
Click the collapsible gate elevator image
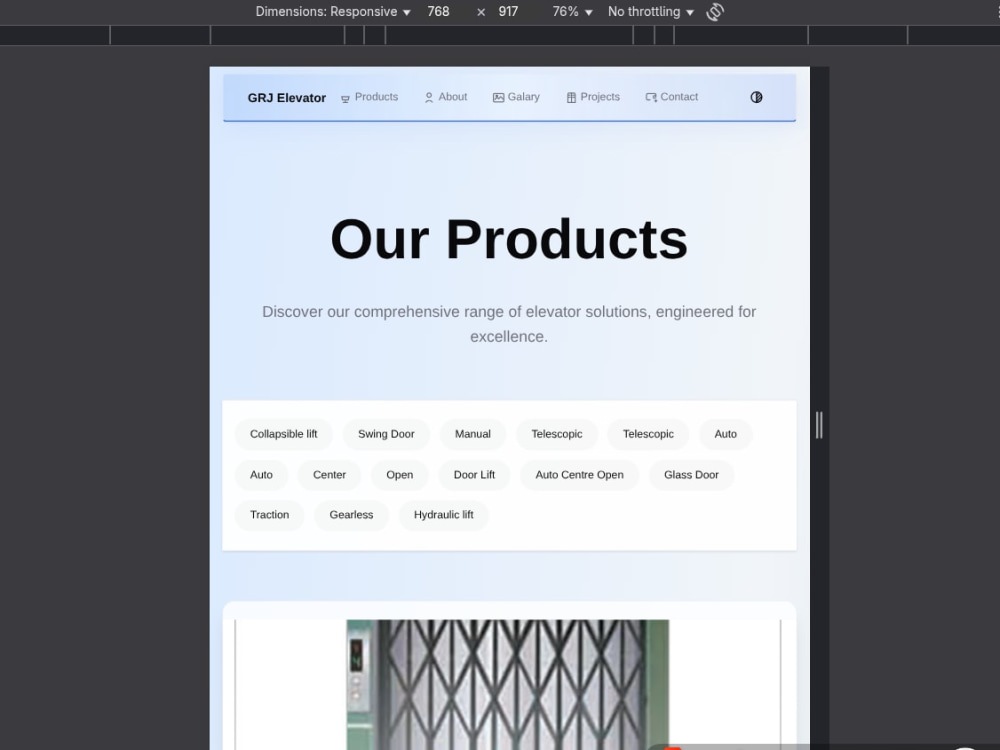coord(508,684)
